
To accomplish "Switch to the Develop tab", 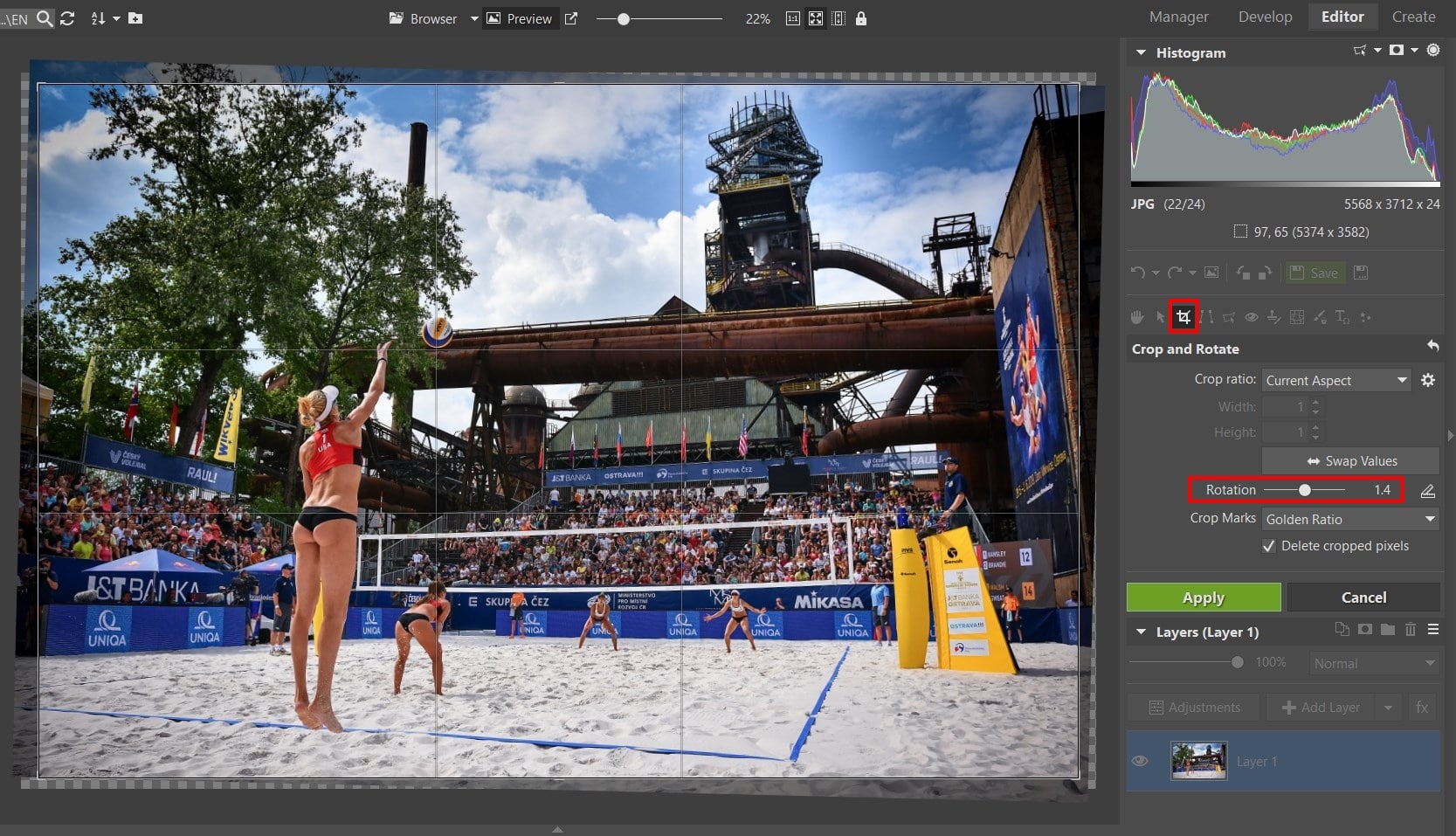I will click(x=1265, y=17).
